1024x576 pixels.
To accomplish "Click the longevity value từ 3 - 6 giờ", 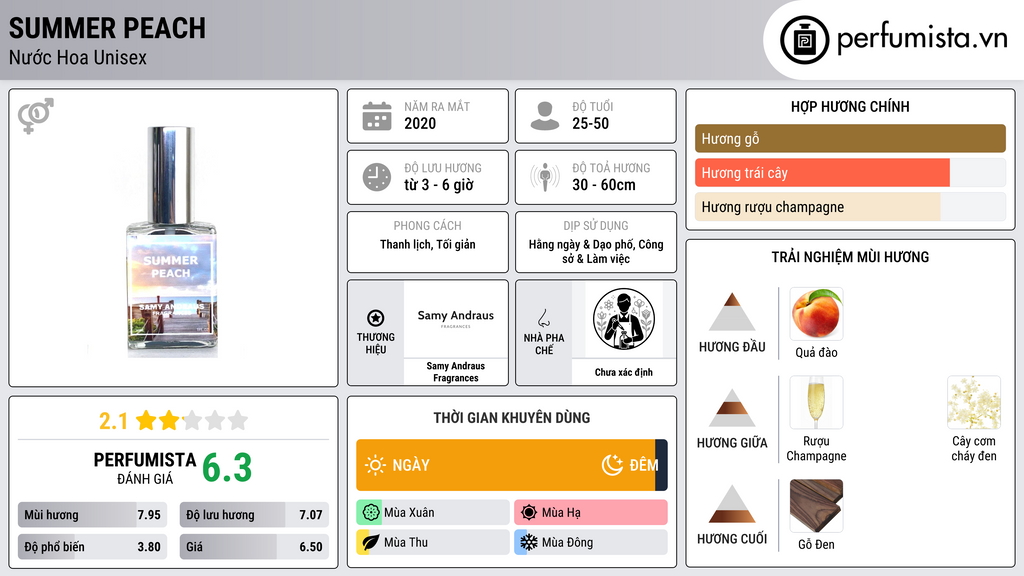I will tap(439, 185).
